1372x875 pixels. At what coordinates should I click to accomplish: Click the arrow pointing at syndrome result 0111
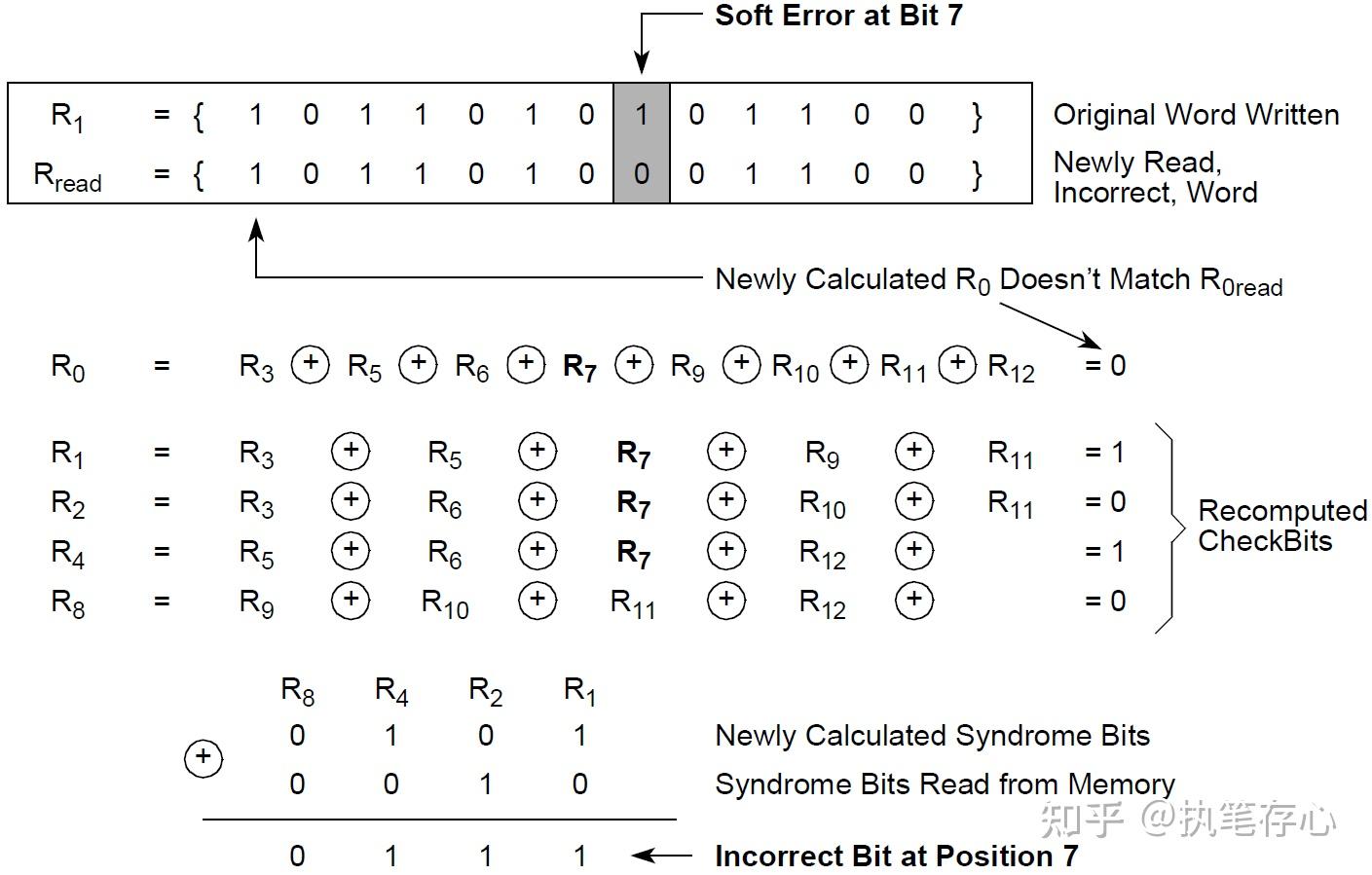coord(661,857)
